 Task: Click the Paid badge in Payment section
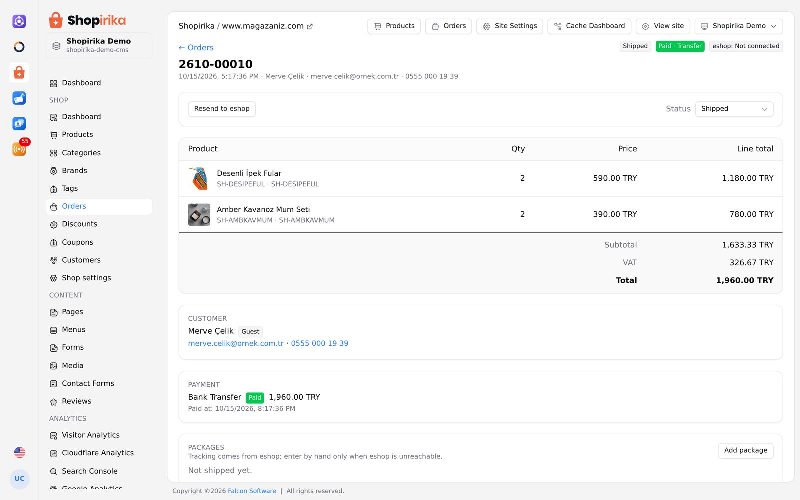(x=255, y=397)
